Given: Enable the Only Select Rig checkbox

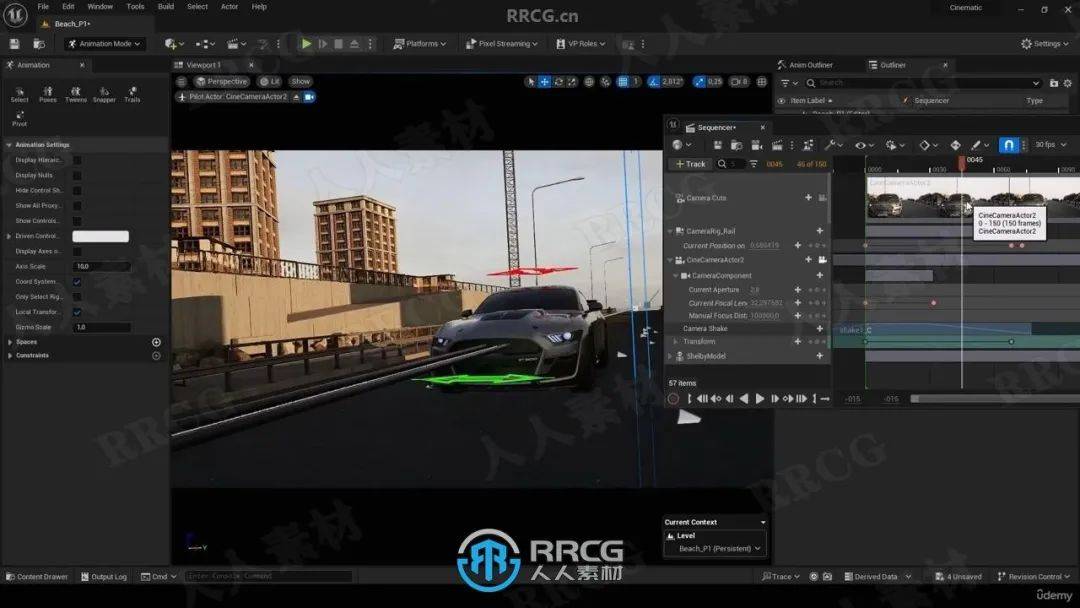Looking at the screenshot, I should [x=77, y=297].
